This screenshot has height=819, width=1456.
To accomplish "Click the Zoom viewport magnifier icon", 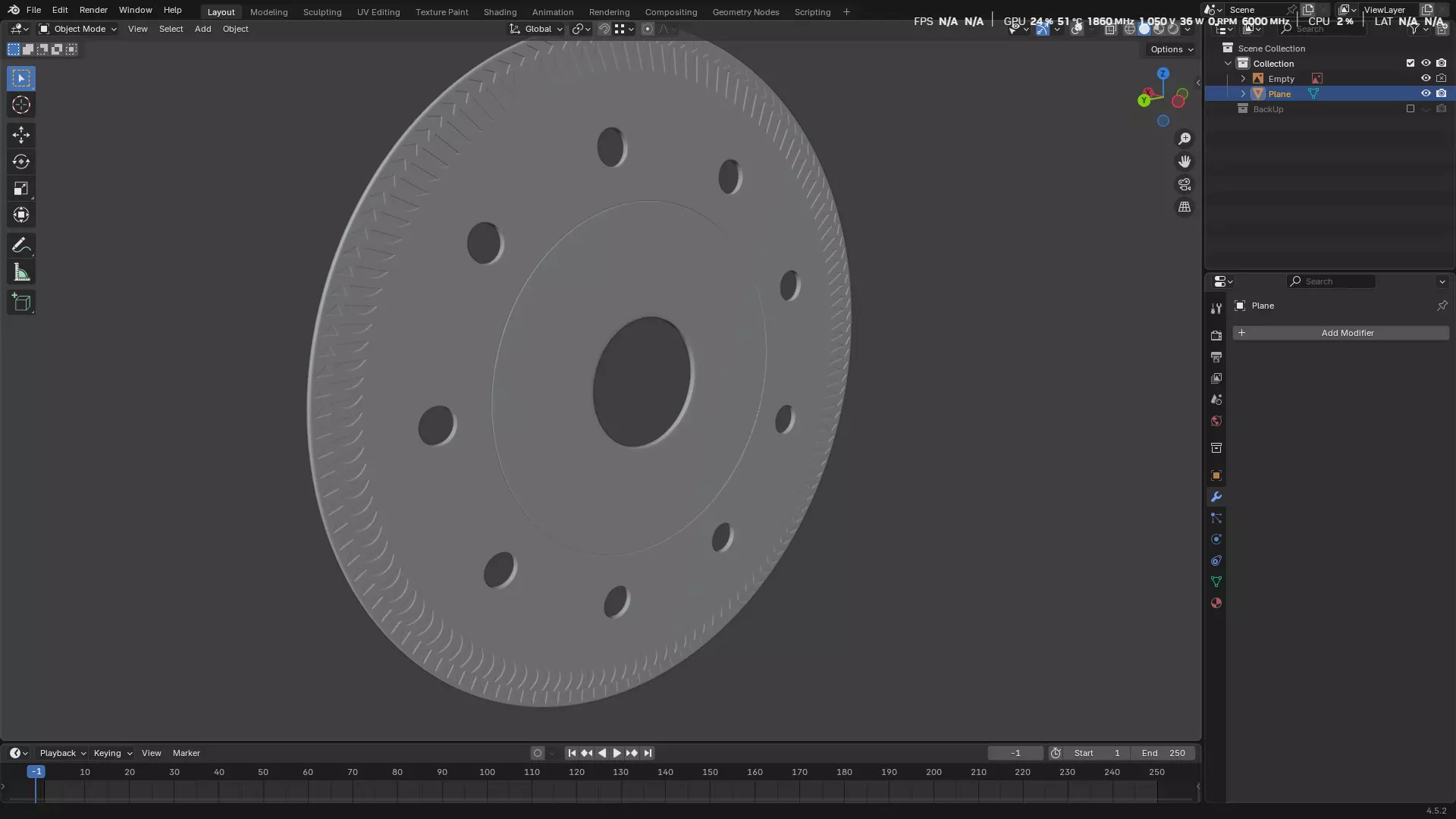I will click(1185, 139).
